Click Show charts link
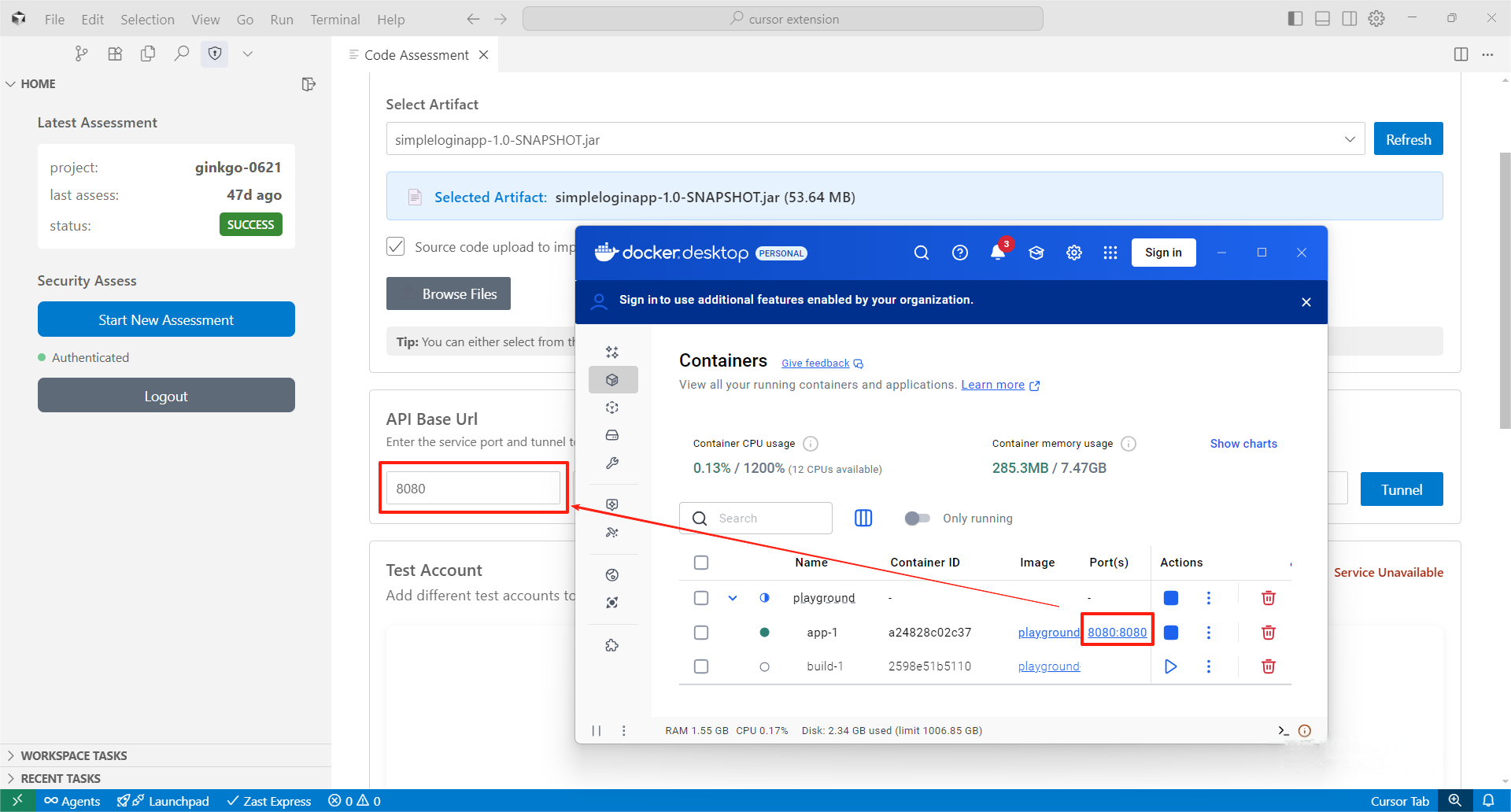The width and height of the screenshot is (1511, 812). 1243,444
